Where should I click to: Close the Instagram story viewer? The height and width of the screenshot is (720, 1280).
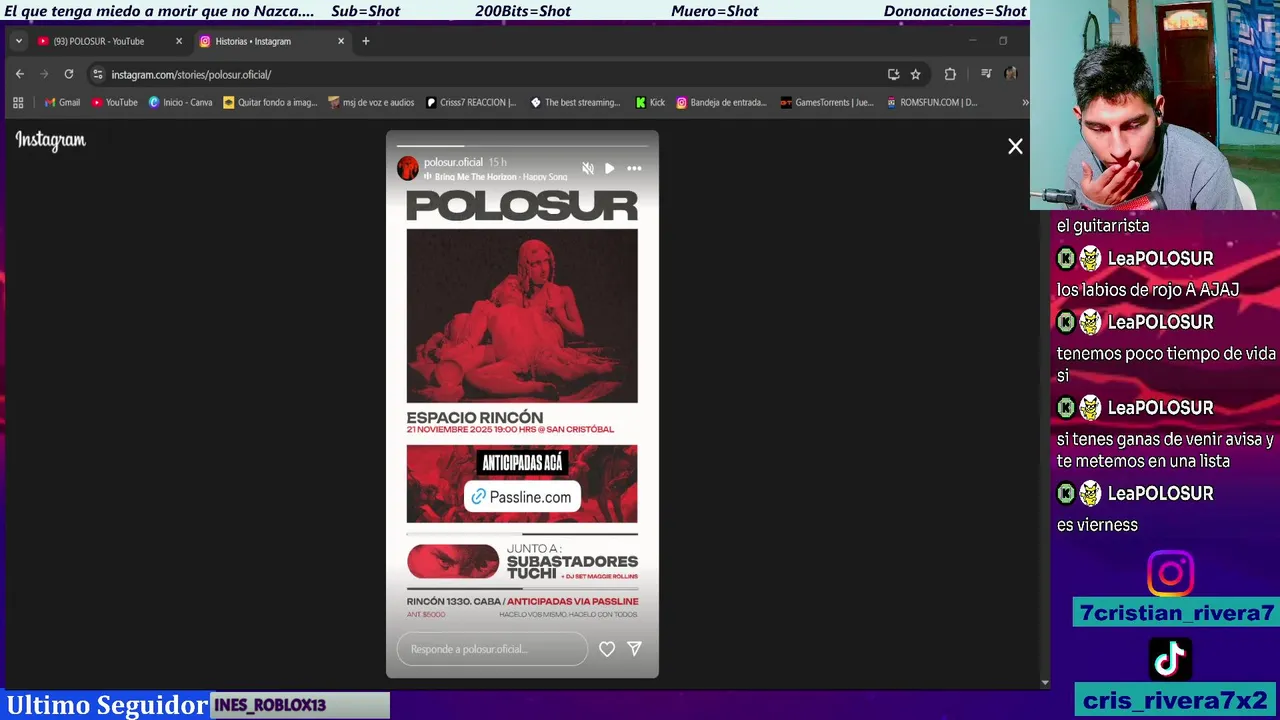point(1015,147)
